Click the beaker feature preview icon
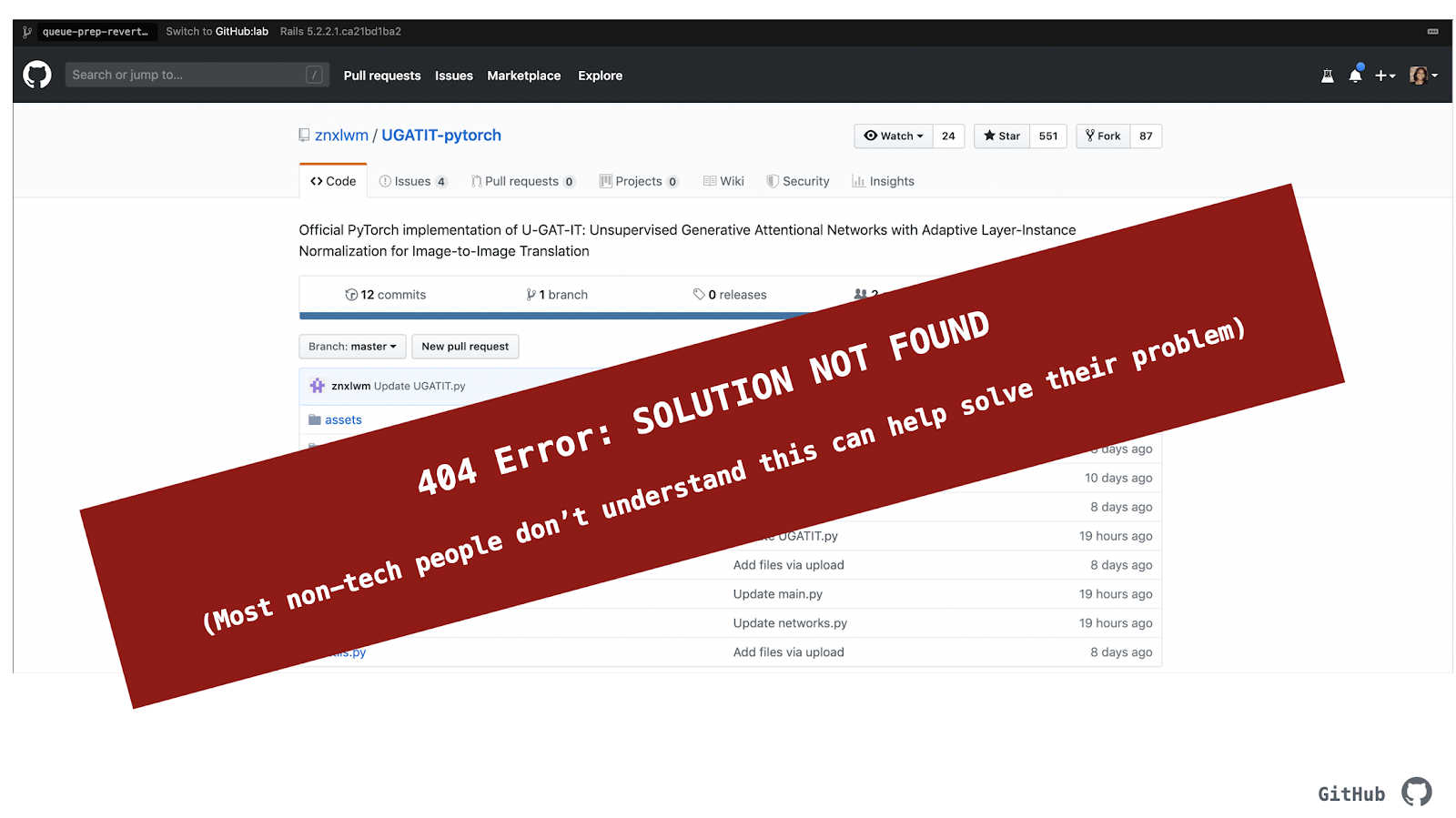The height and width of the screenshot is (818, 1456). (x=1328, y=76)
